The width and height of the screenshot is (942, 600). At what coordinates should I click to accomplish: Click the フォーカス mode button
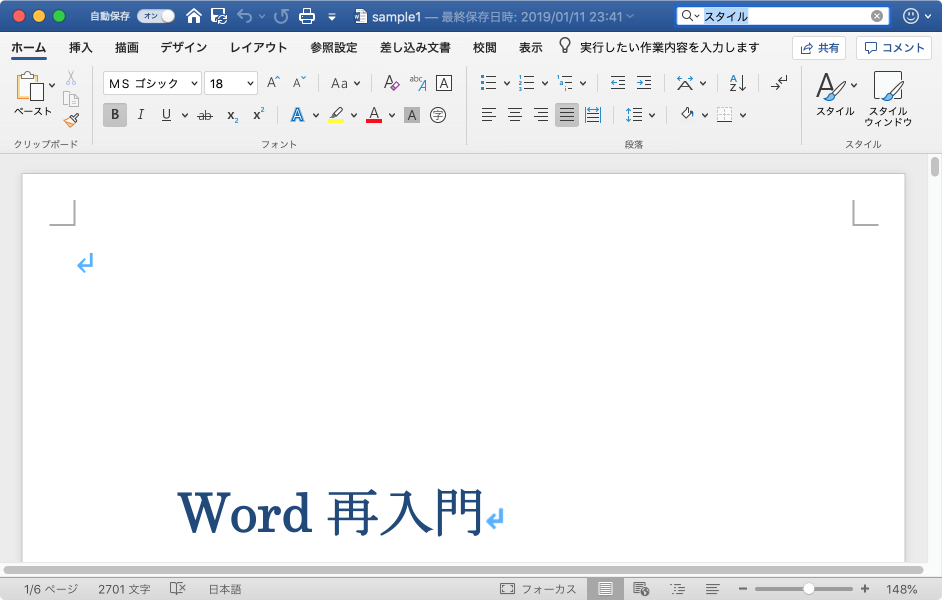(538, 589)
